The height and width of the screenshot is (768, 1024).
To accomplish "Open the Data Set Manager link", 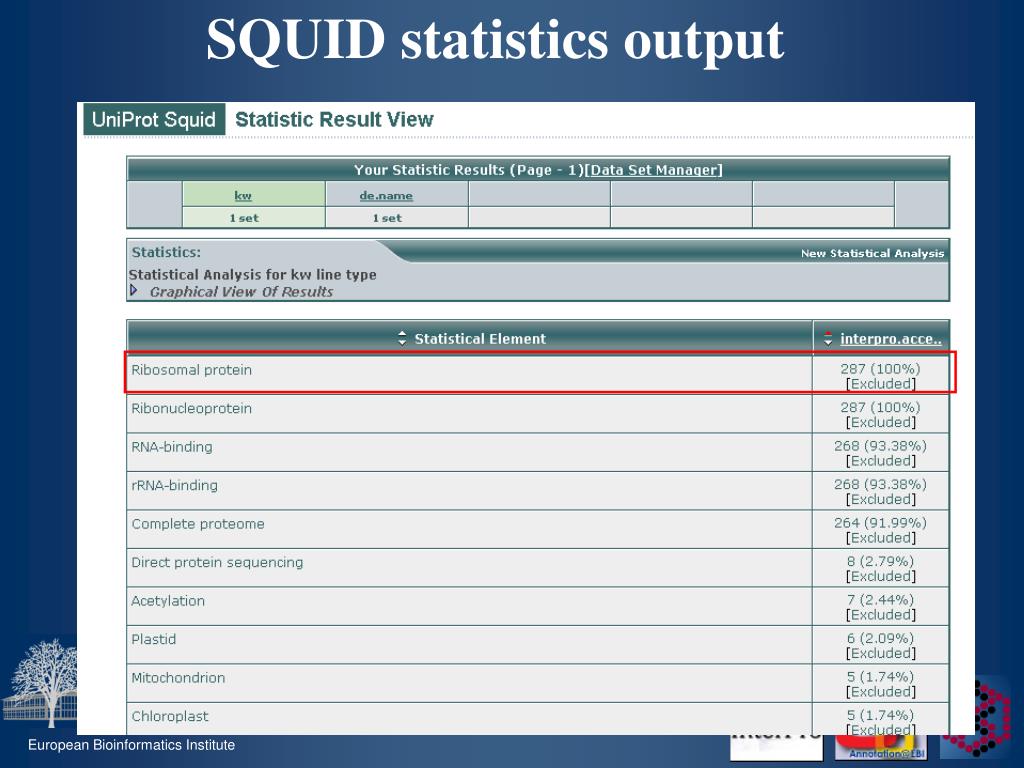I will coord(656,170).
